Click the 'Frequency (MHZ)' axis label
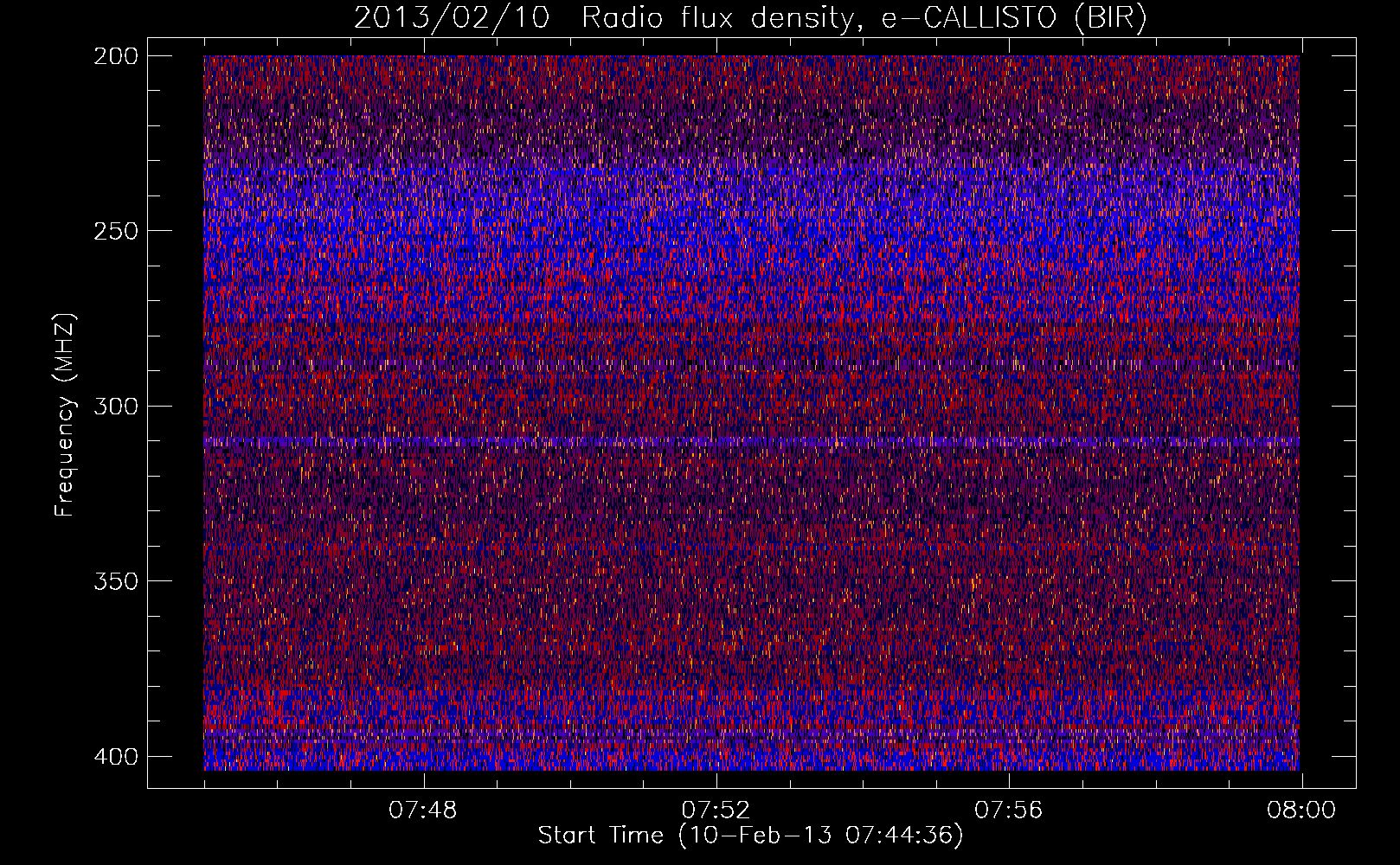Image resolution: width=1400 pixels, height=865 pixels. coord(65,415)
